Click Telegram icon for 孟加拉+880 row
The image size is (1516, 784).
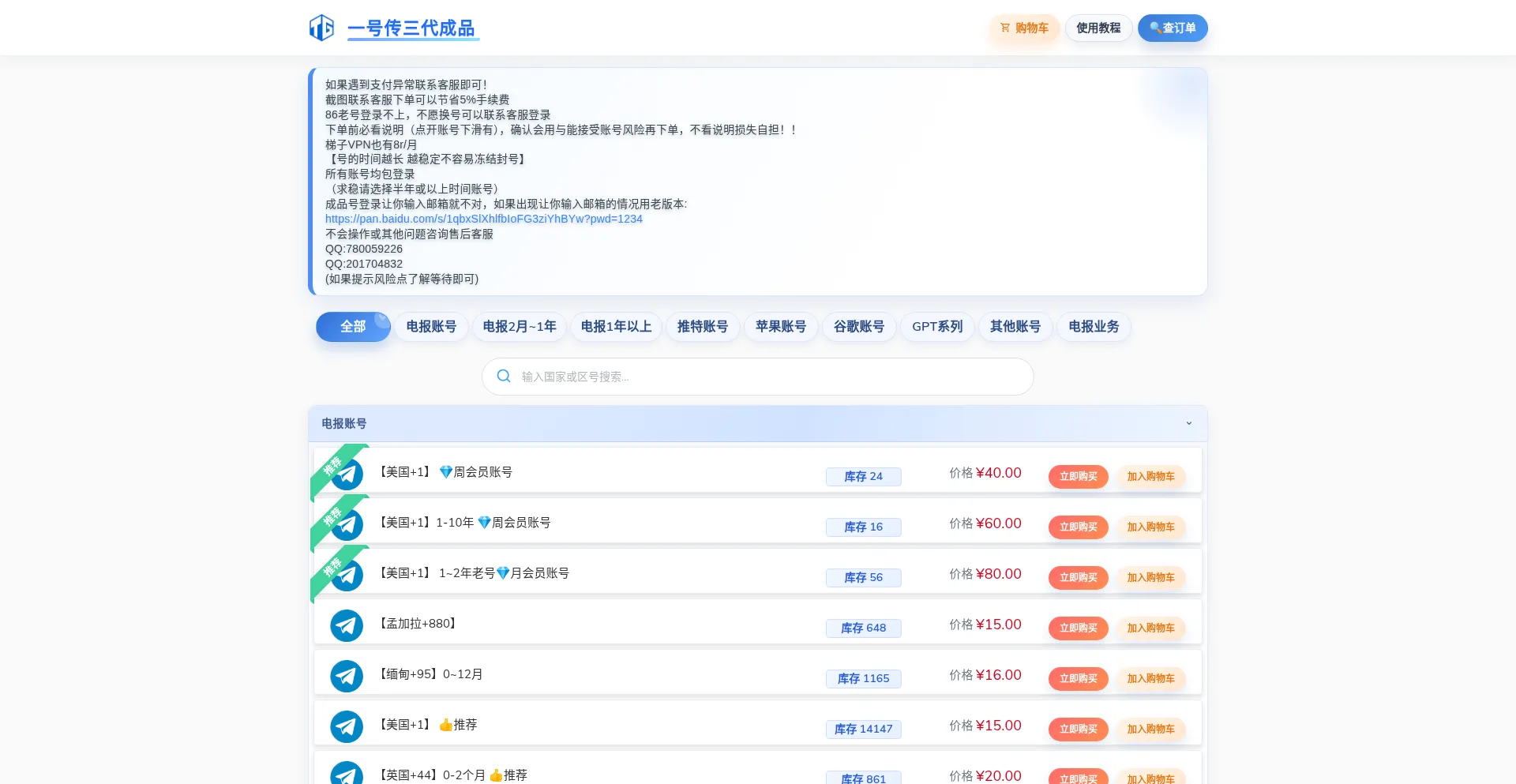(x=347, y=626)
